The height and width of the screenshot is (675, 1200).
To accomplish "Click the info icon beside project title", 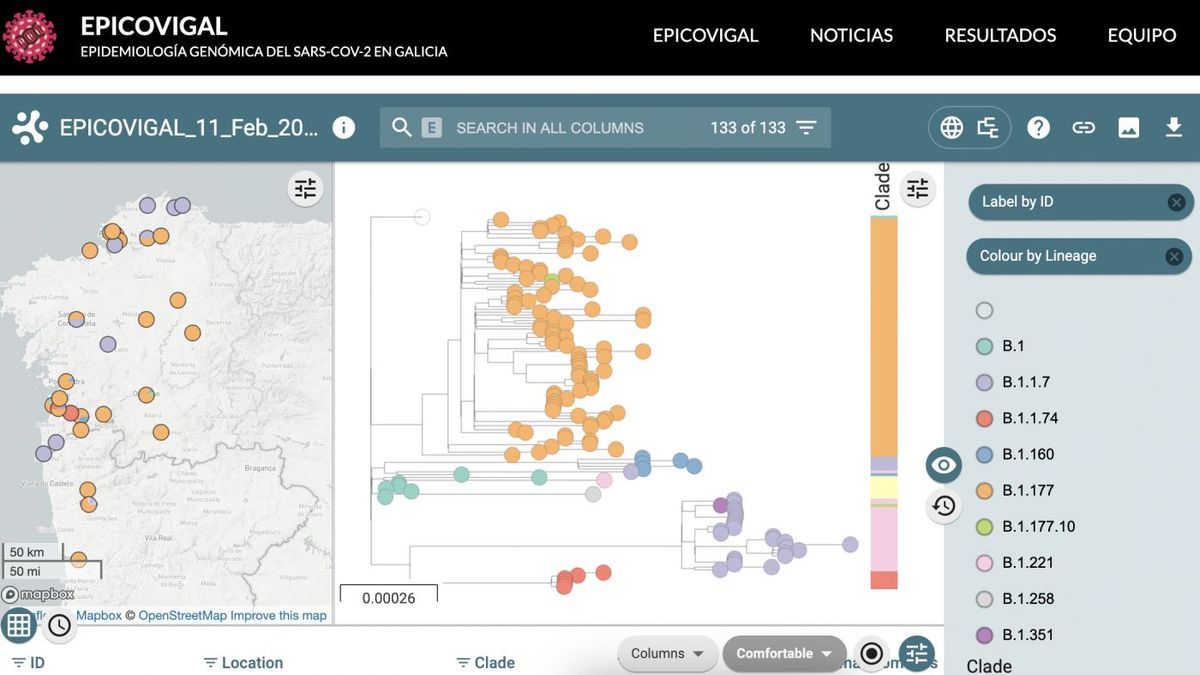I will point(343,128).
